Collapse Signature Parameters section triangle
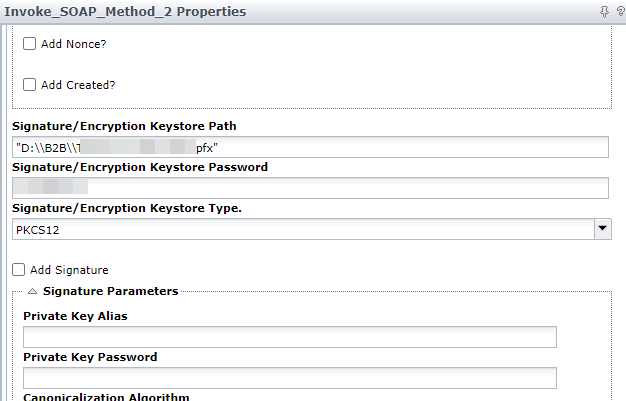The height and width of the screenshot is (401, 626). [32, 291]
